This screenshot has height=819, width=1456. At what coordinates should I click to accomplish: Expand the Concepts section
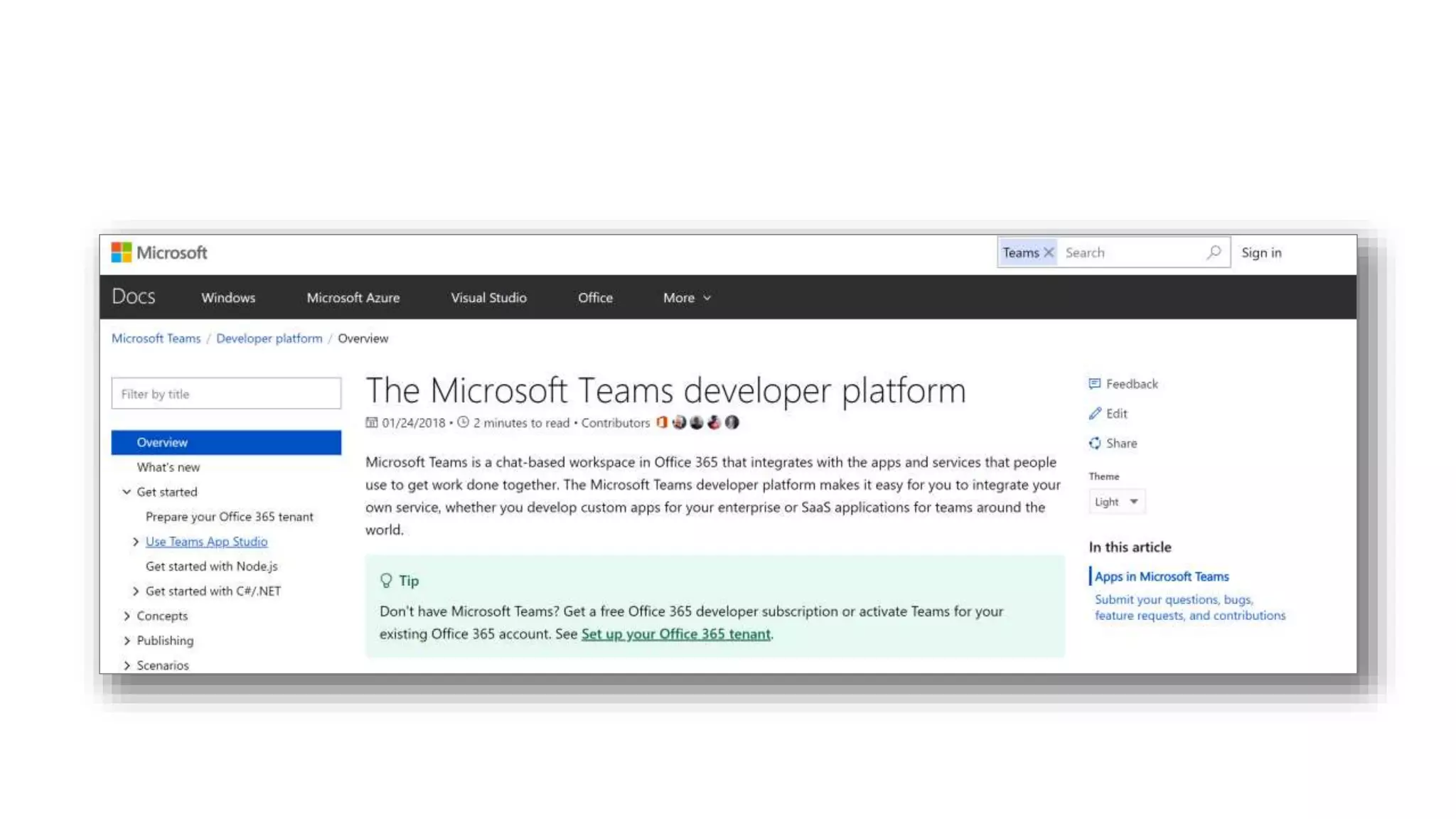click(127, 616)
